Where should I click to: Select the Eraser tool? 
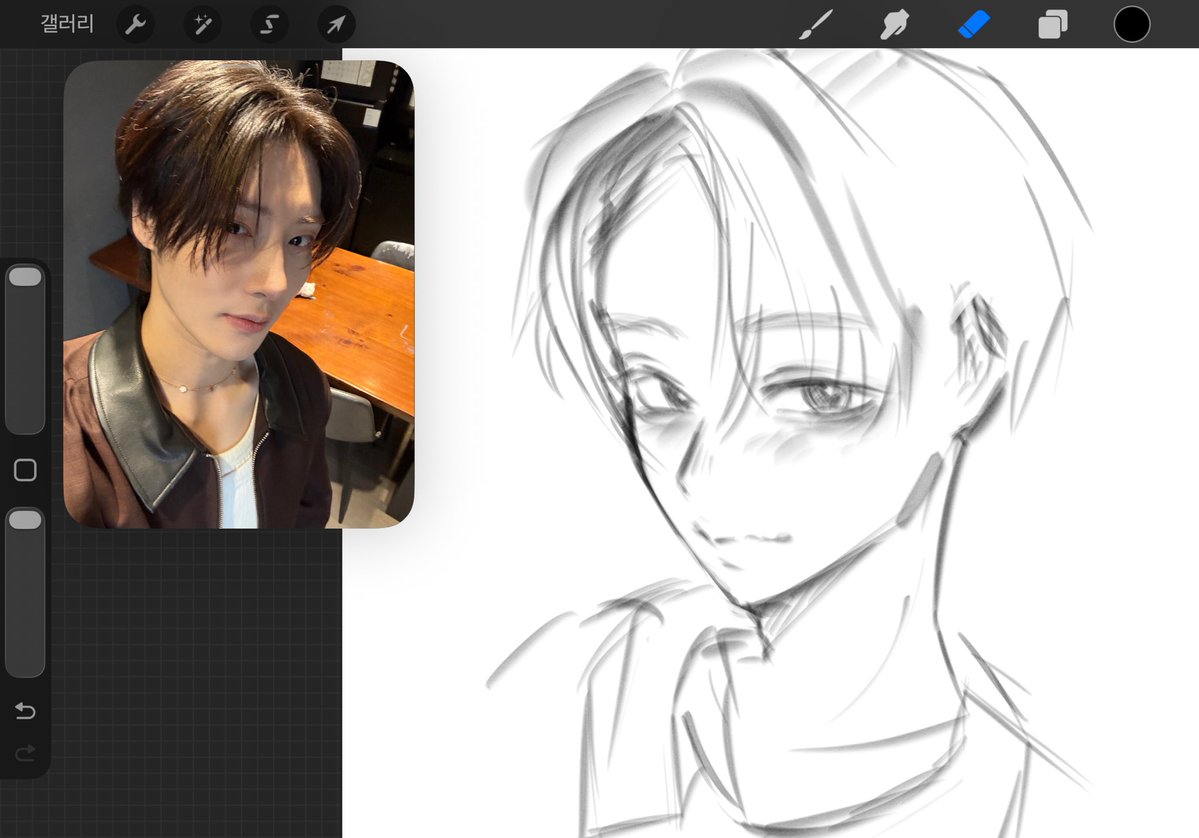pyautogui.click(x=974, y=24)
